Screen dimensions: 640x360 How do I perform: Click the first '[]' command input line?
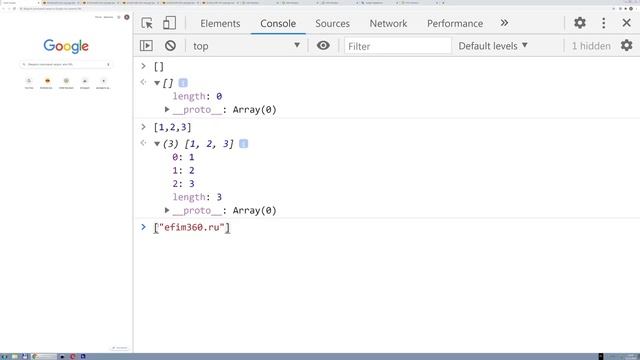click(x=159, y=67)
